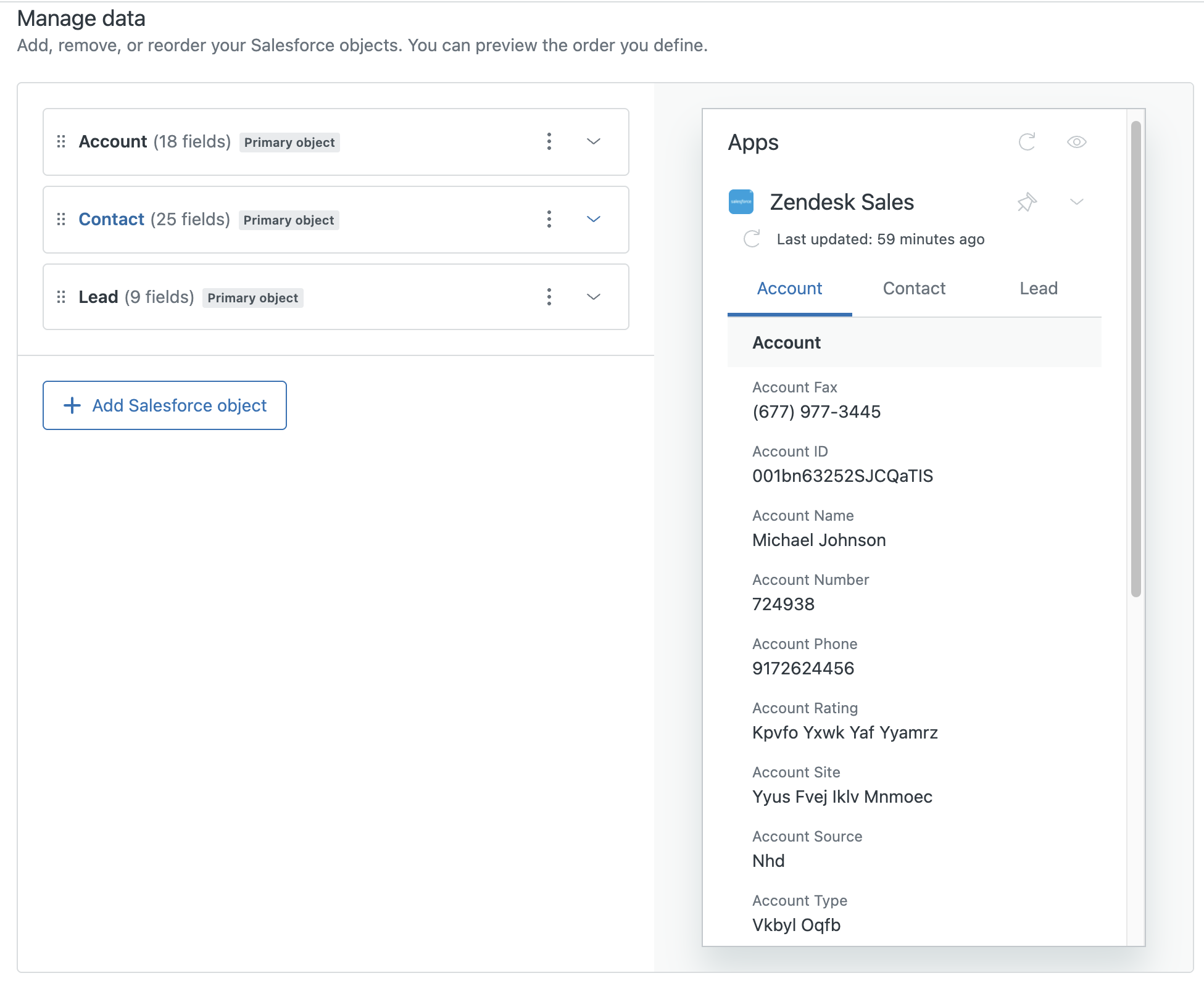Screen dimensions: 1204x981
Task: Toggle the Apps panel eye visibility icon
Action: (x=1076, y=142)
